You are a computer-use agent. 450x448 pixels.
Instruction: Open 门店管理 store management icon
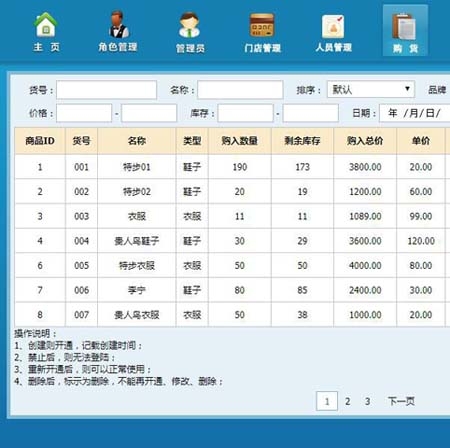click(x=262, y=33)
